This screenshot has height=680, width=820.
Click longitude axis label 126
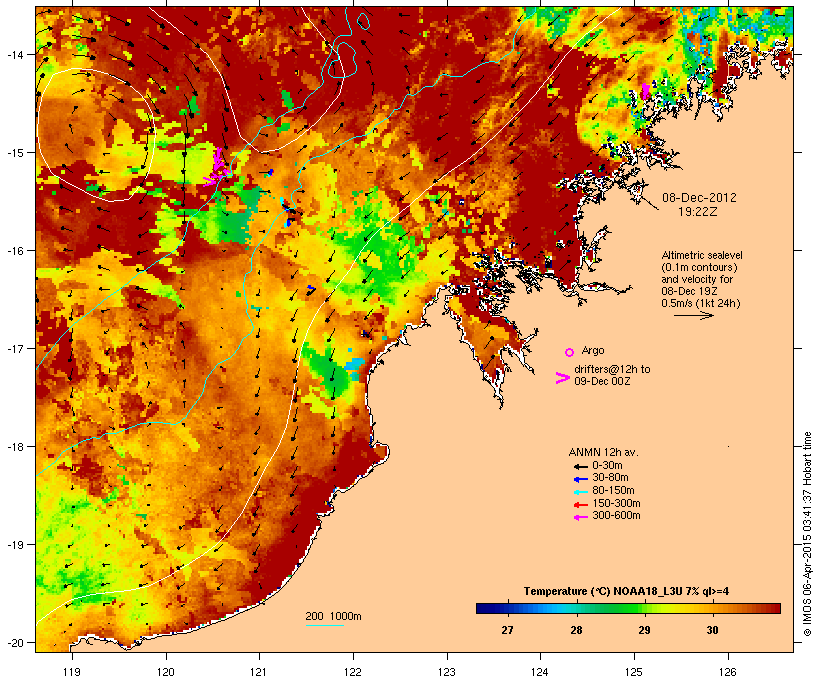pyautogui.click(x=727, y=672)
